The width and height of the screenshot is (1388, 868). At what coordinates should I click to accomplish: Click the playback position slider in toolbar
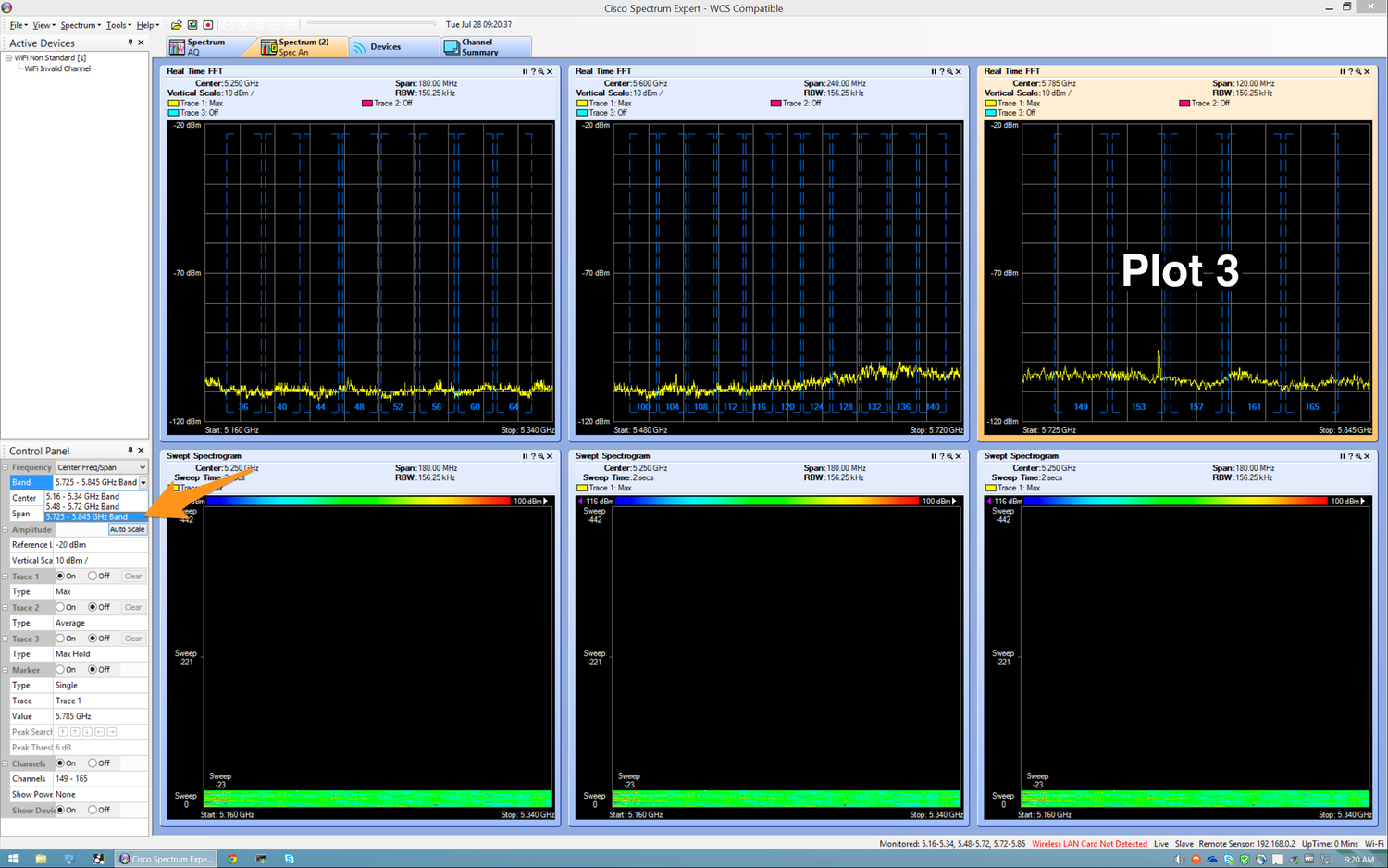(x=371, y=24)
